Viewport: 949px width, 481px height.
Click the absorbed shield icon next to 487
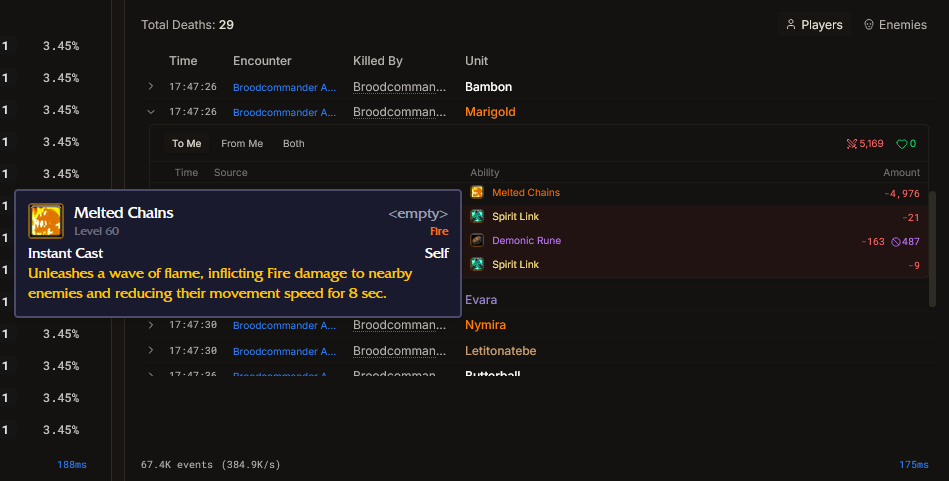click(x=896, y=241)
